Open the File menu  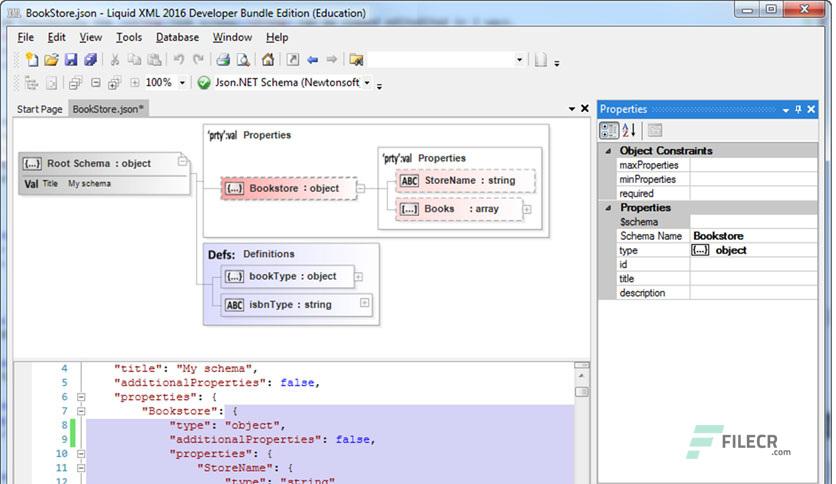[25, 37]
